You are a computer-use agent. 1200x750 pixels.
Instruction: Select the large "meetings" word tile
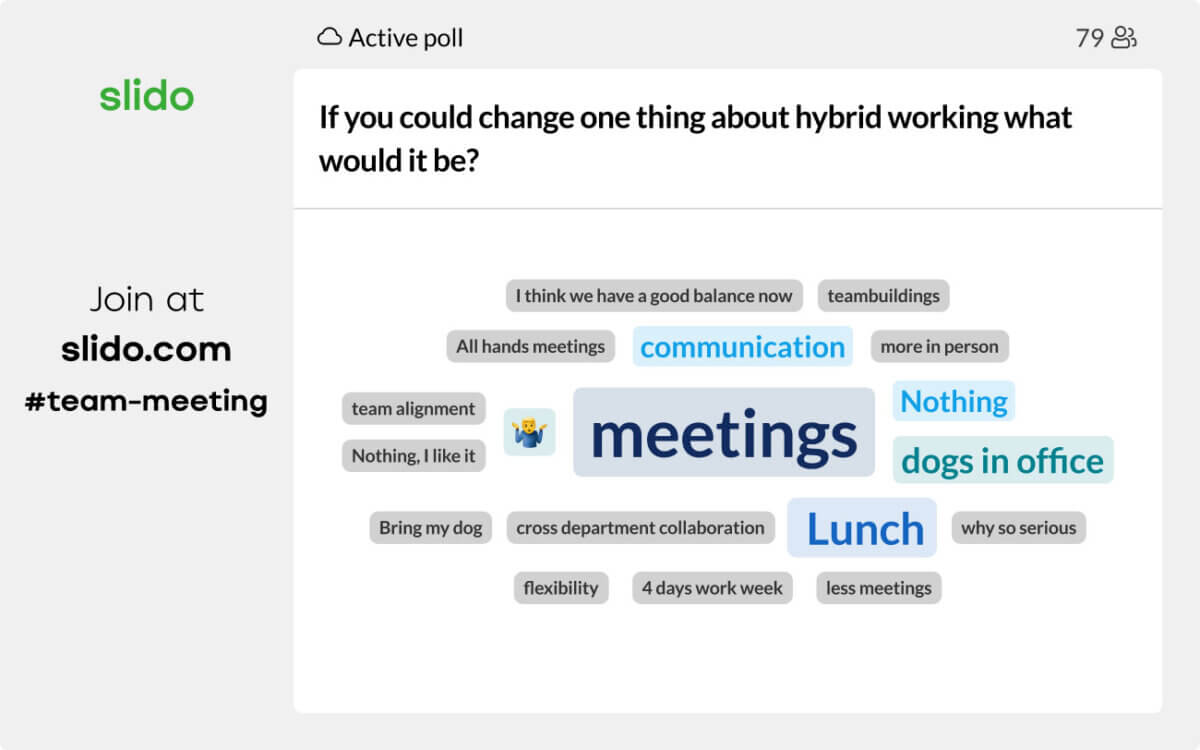coord(724,433)
